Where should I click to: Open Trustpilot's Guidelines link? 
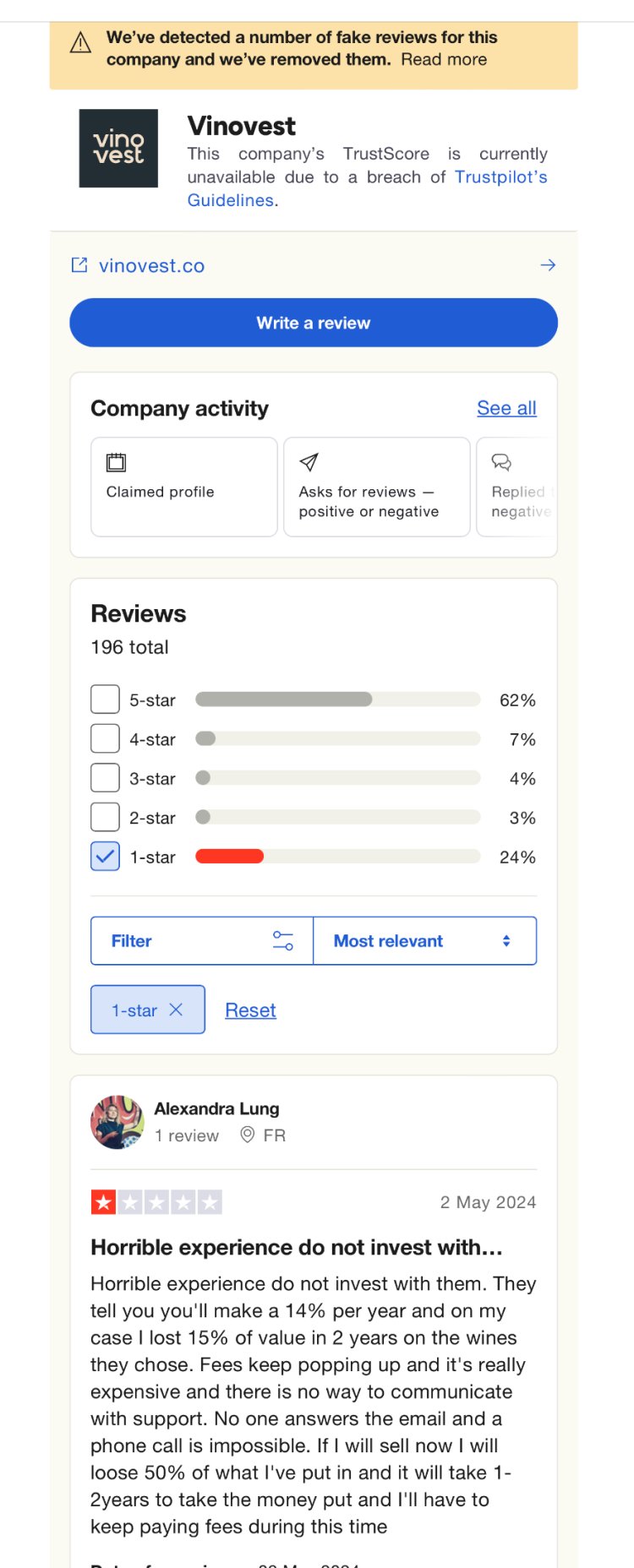[x=368, y=188]
